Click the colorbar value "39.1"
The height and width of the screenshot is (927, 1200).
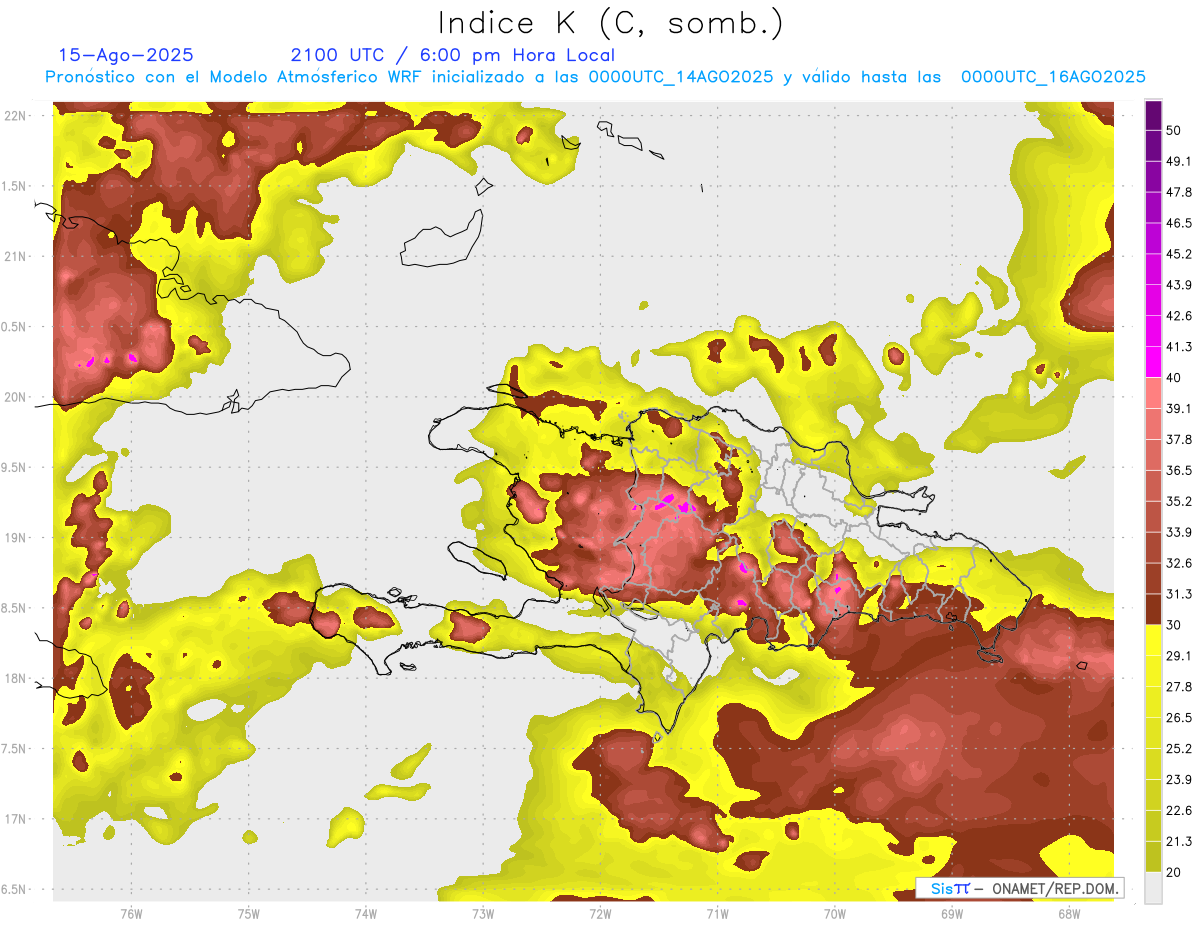pos(1178,408)
